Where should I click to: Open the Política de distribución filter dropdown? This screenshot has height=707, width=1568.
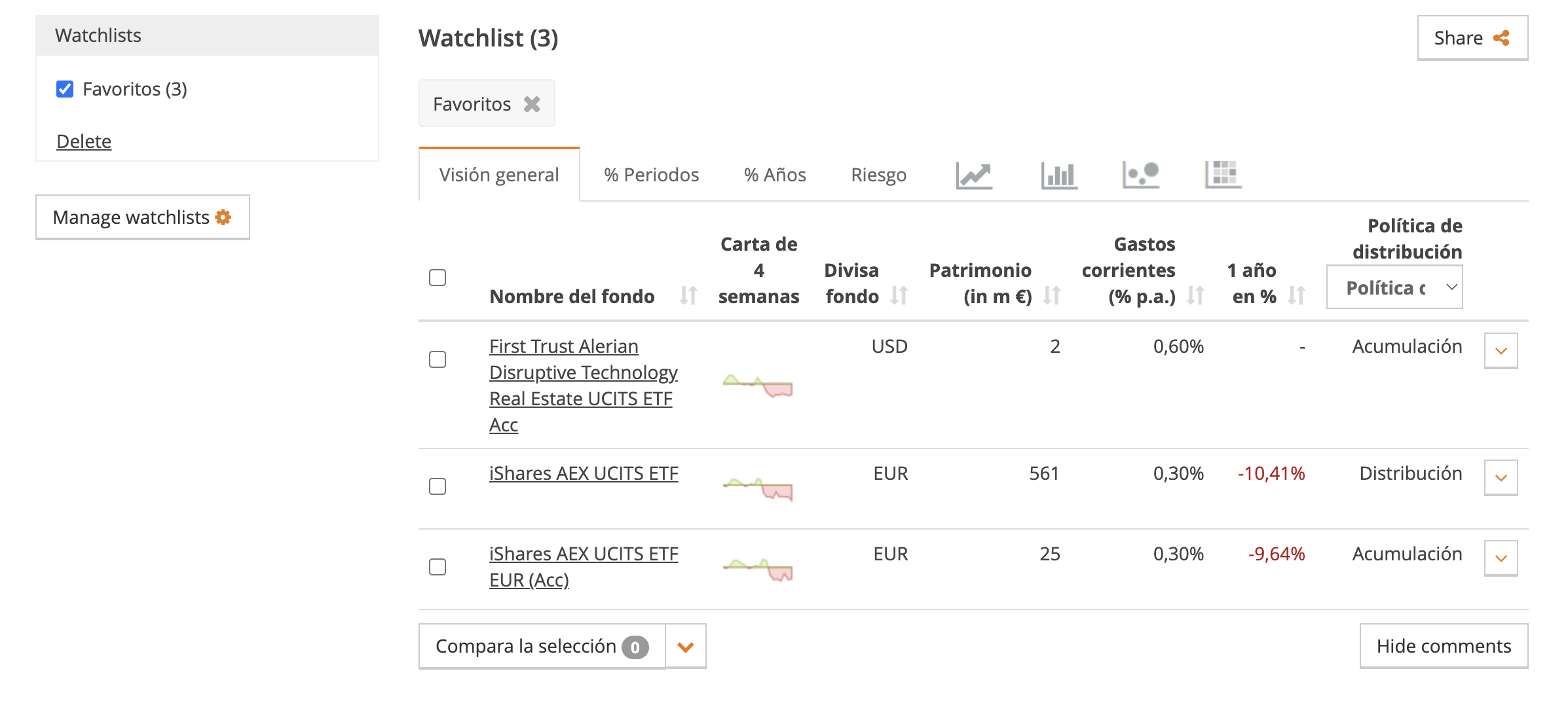1393,286
